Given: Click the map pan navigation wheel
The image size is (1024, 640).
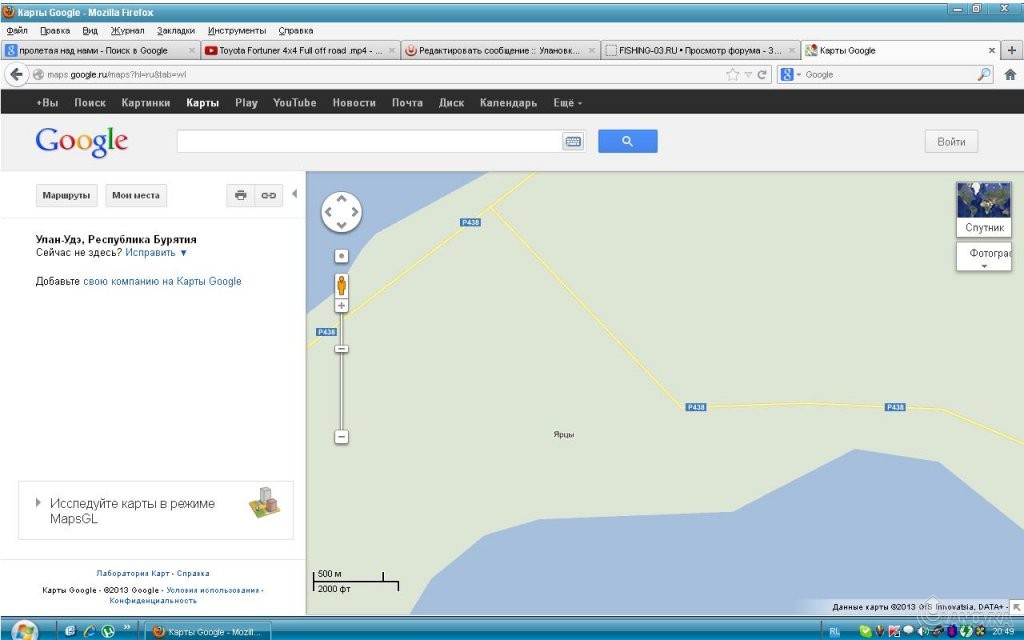Looking at the screenshot, I should tap(341, 212).
